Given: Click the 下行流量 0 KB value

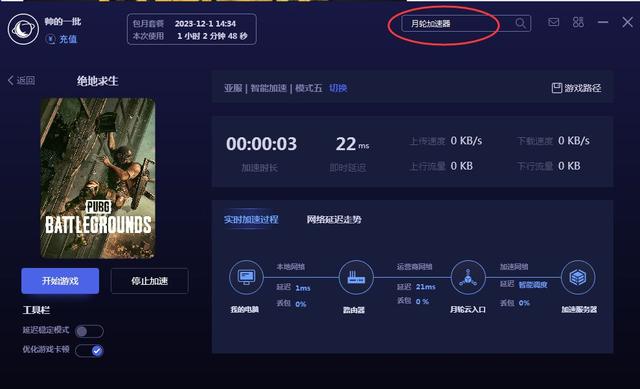Looking at the screenshot, I should 569,166.
